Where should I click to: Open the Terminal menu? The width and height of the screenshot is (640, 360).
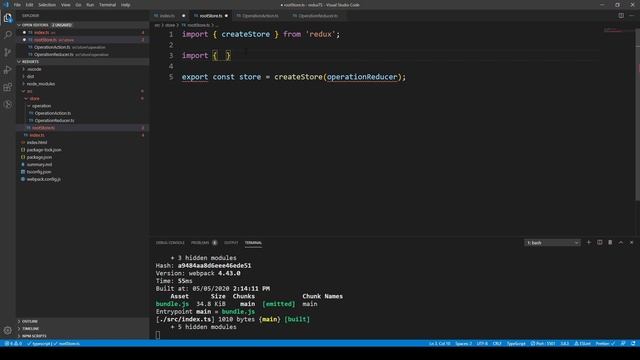tap(107, 5)
